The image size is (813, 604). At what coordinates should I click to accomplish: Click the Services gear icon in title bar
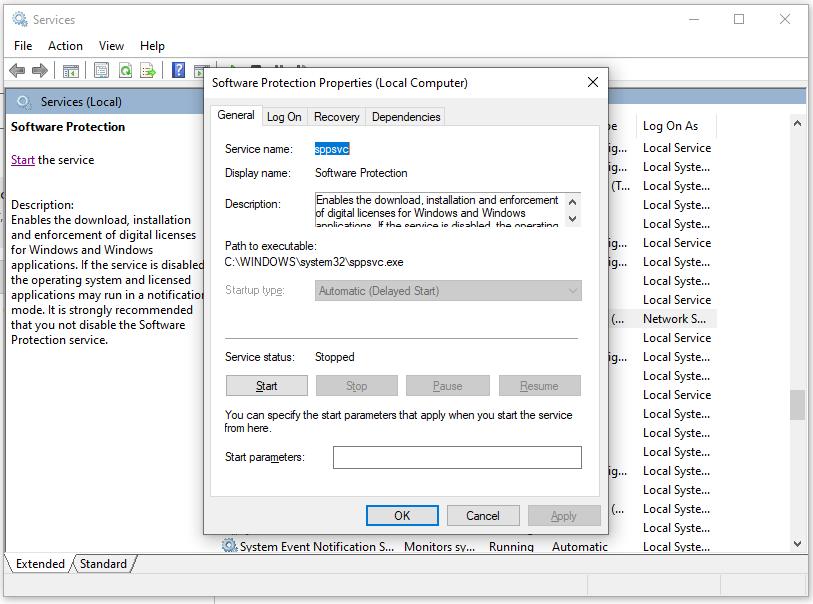click(20, 19)
